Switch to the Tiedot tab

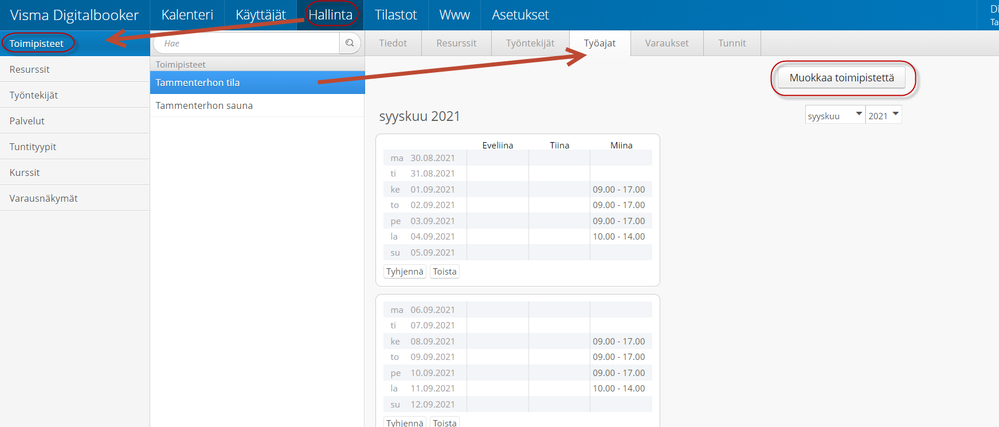pos(392,43)
